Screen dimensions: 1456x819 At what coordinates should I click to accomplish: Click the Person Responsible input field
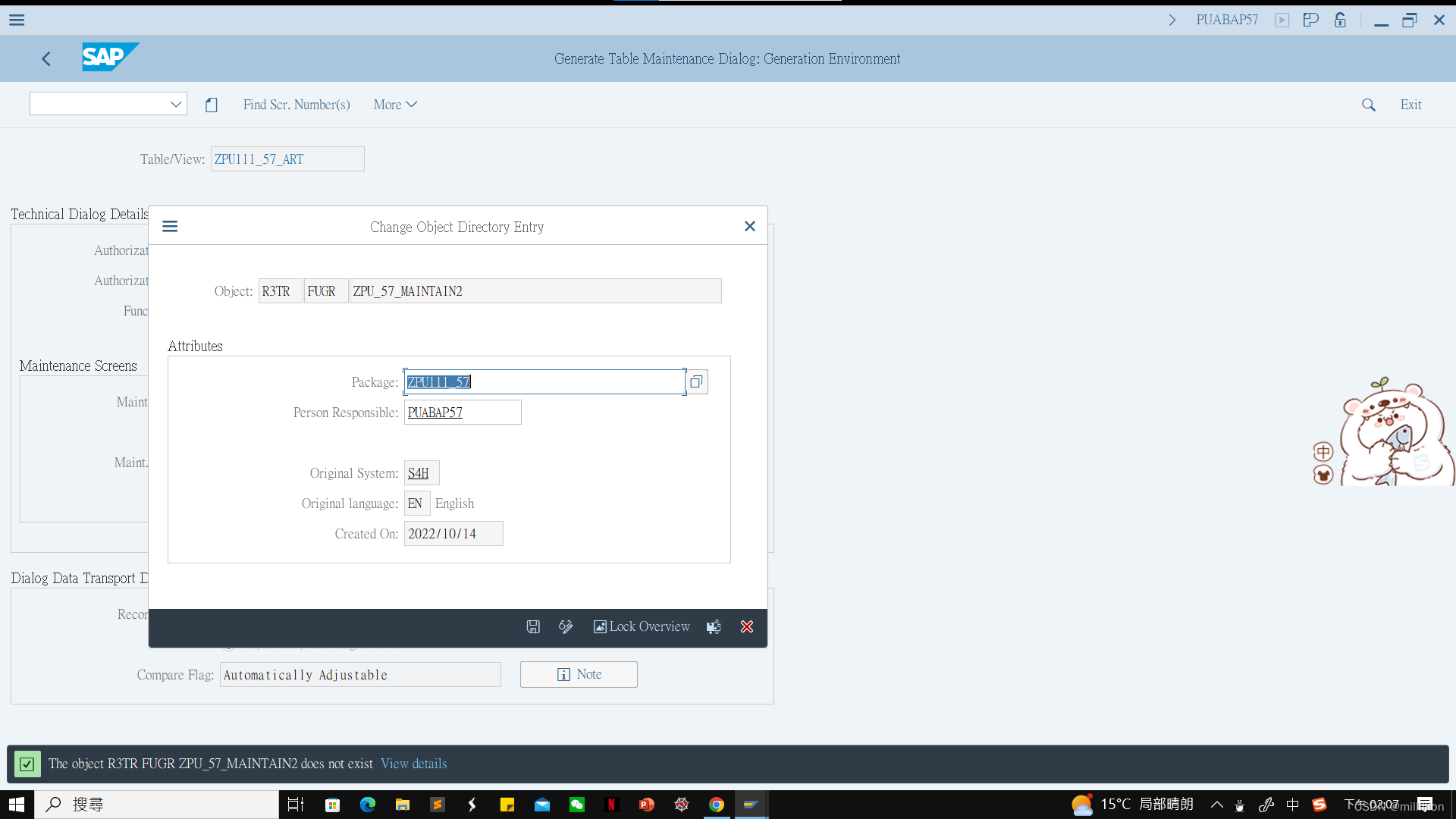462,413
